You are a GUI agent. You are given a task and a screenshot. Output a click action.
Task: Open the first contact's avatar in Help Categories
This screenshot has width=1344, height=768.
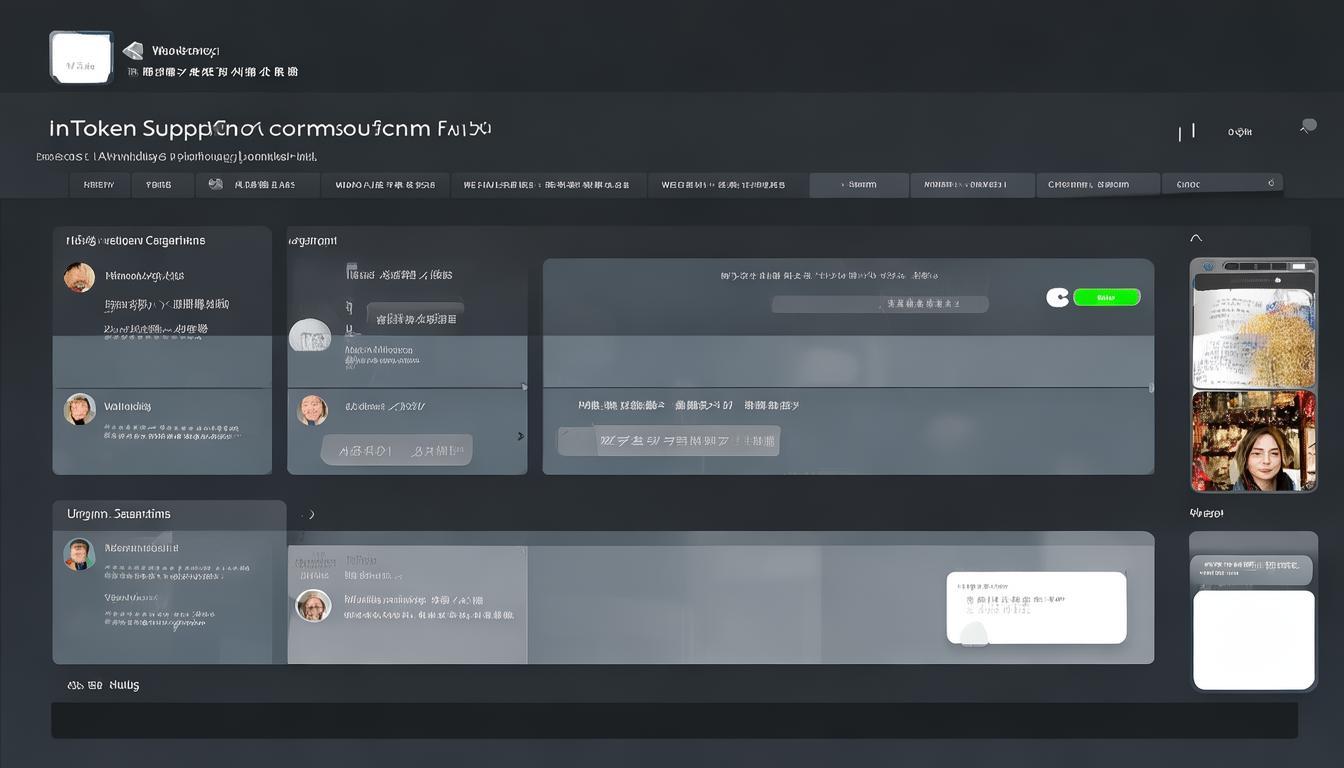(x=80, y=277)
